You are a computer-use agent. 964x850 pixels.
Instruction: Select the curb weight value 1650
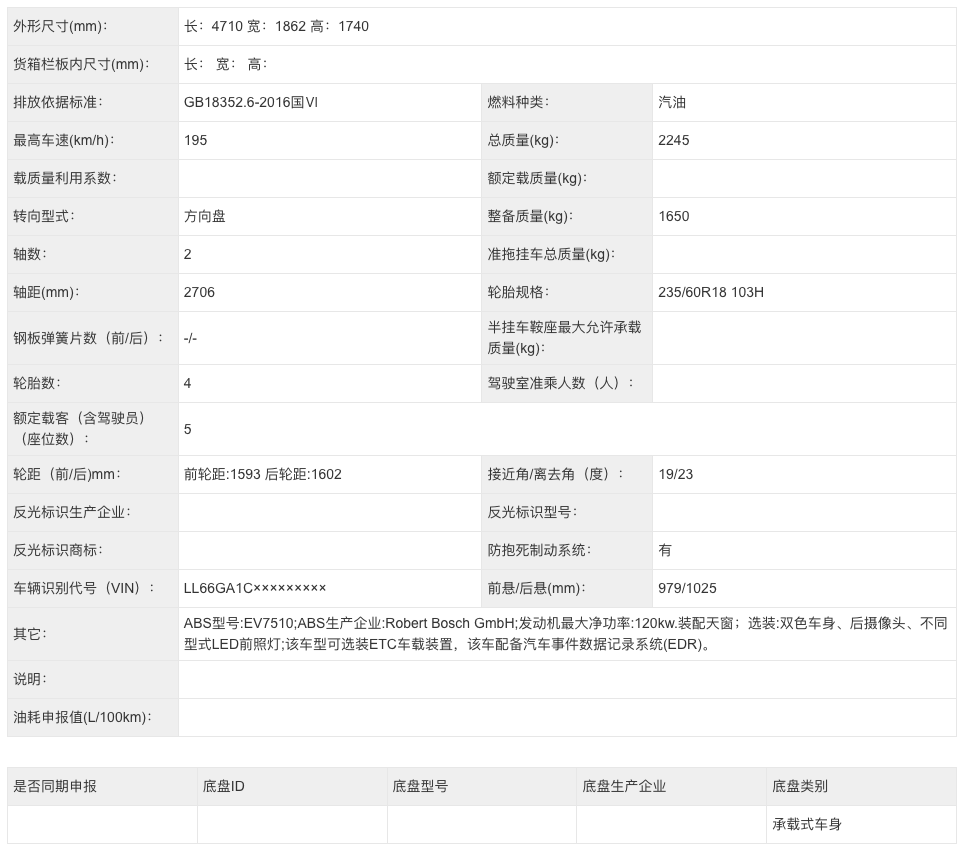pos(674,216)
